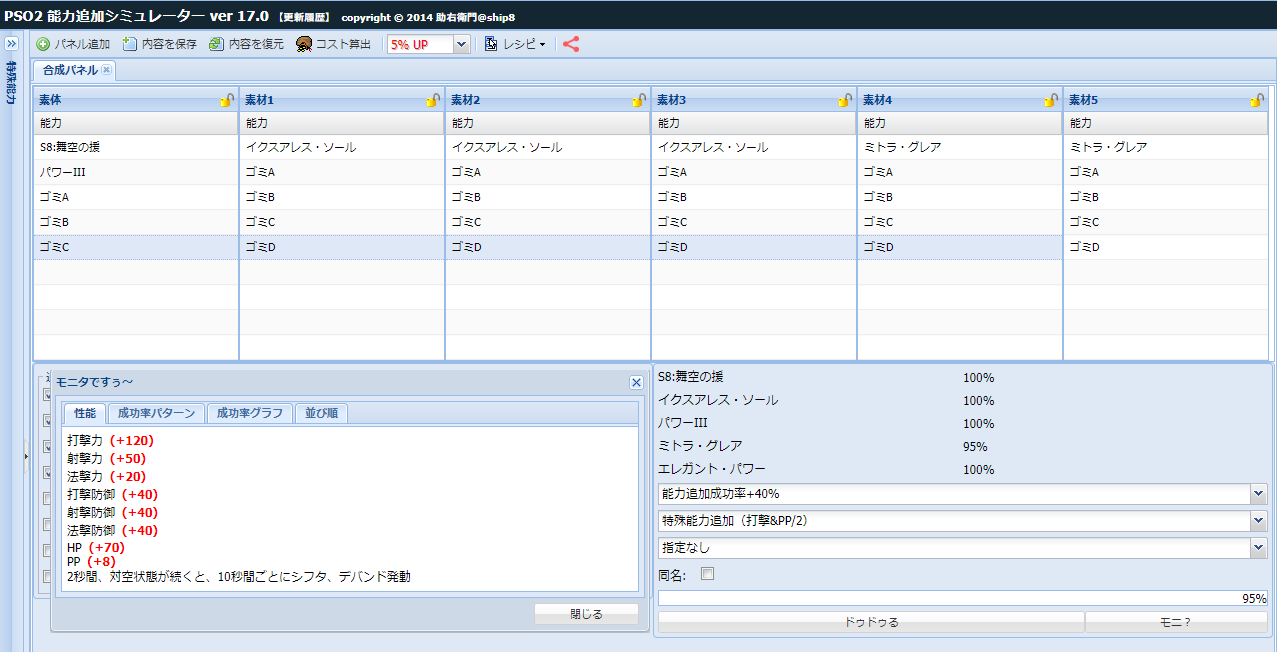Switch to the 成功率パターン tab
The width and height of the screenshot is (1277, 652).
coord(156,413)
